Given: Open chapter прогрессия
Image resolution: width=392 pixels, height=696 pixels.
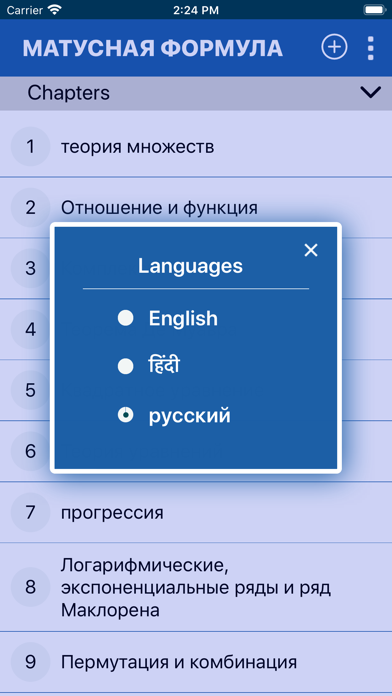Looking at the screenshot, I should click(196, 512).
